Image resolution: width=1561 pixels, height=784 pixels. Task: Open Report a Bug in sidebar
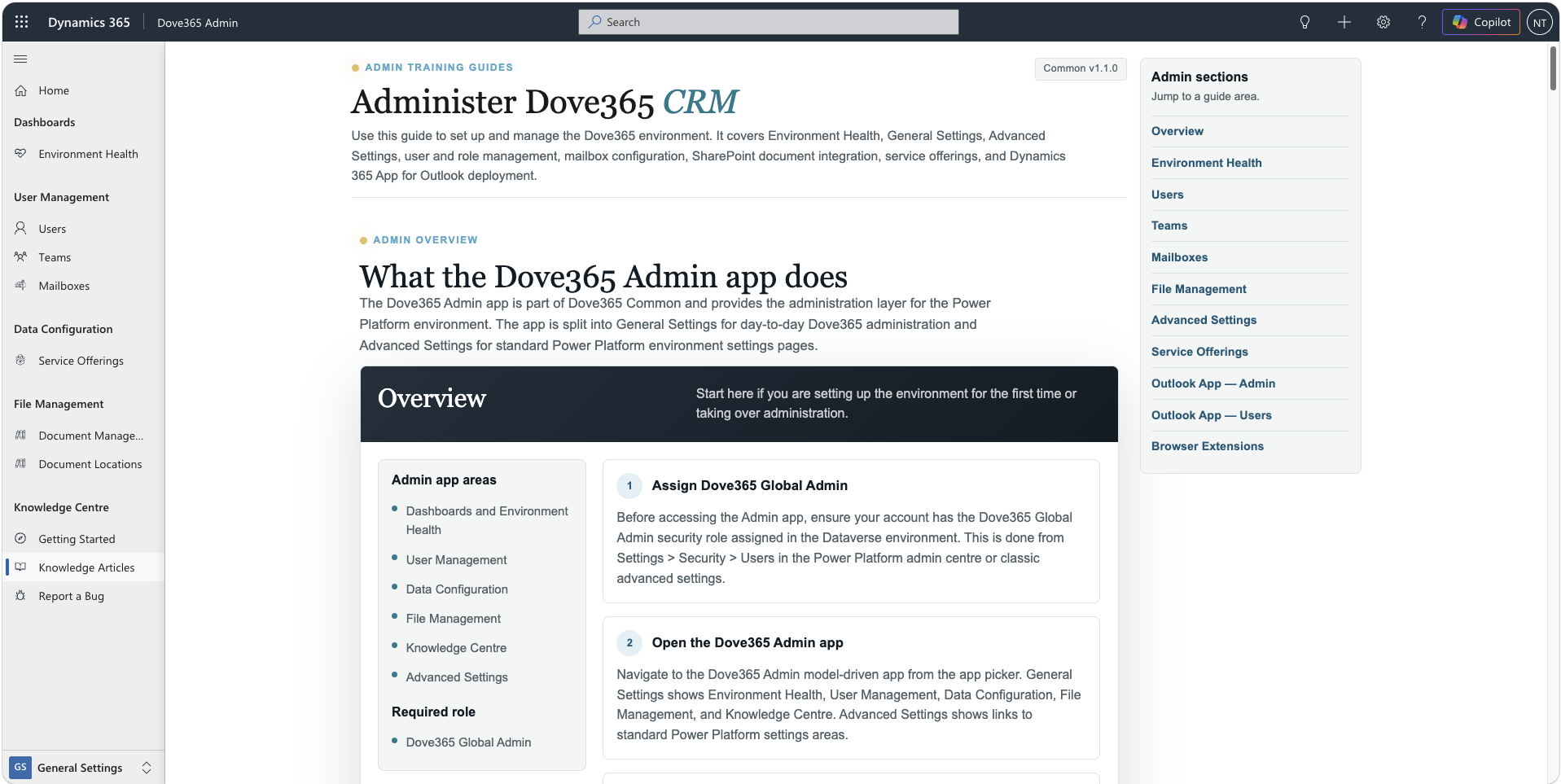(83, 596)
